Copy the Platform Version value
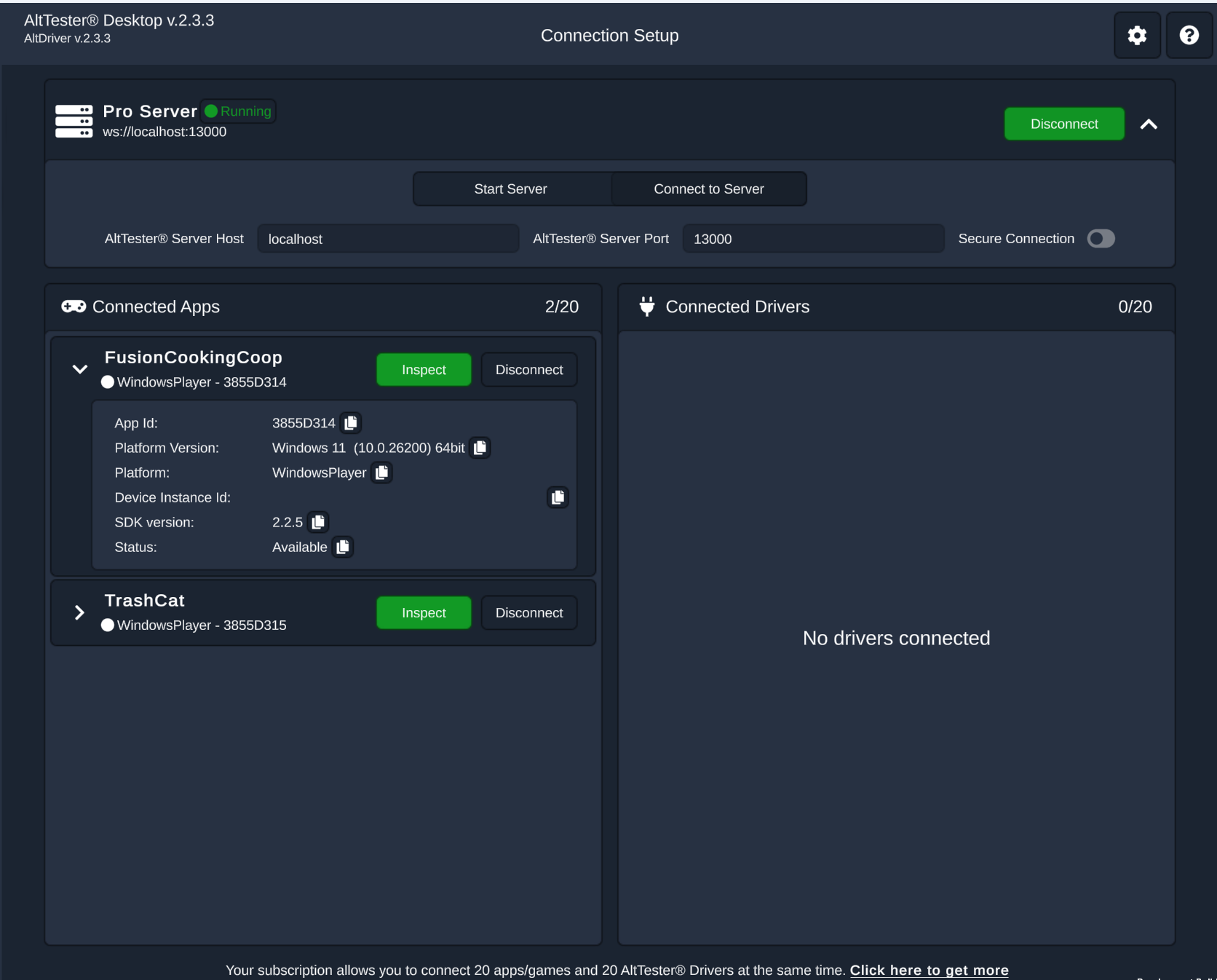Image resolution: width=1217 pixels, height=980 pixels. click(480, 448)
